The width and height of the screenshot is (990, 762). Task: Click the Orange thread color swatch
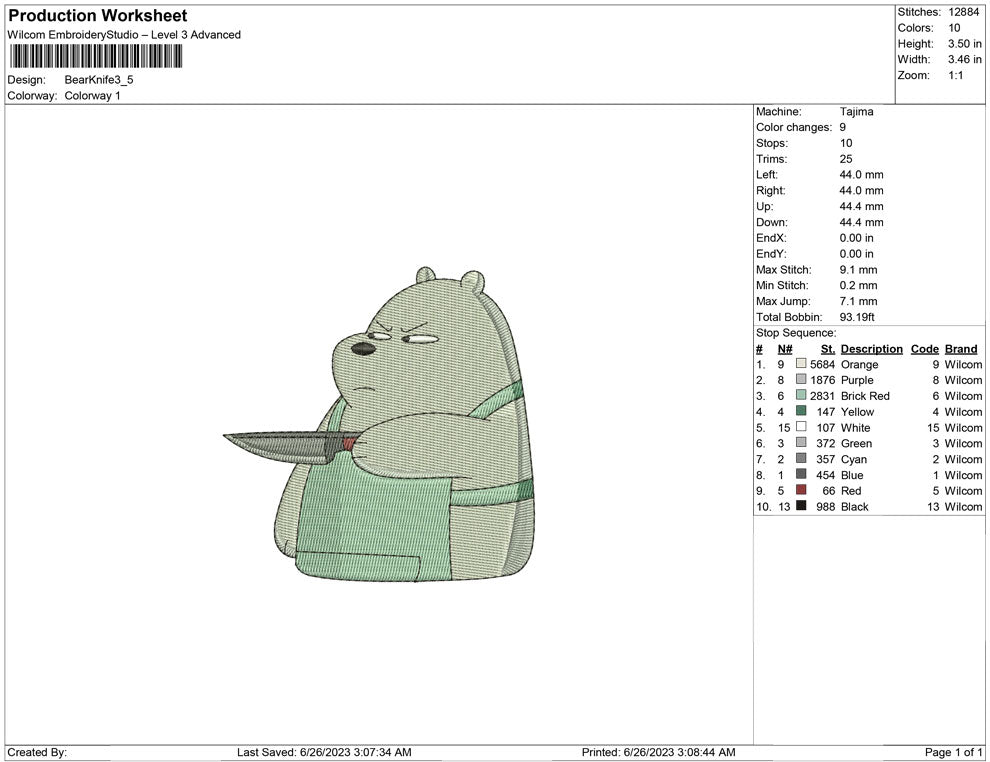pos(801,364)
